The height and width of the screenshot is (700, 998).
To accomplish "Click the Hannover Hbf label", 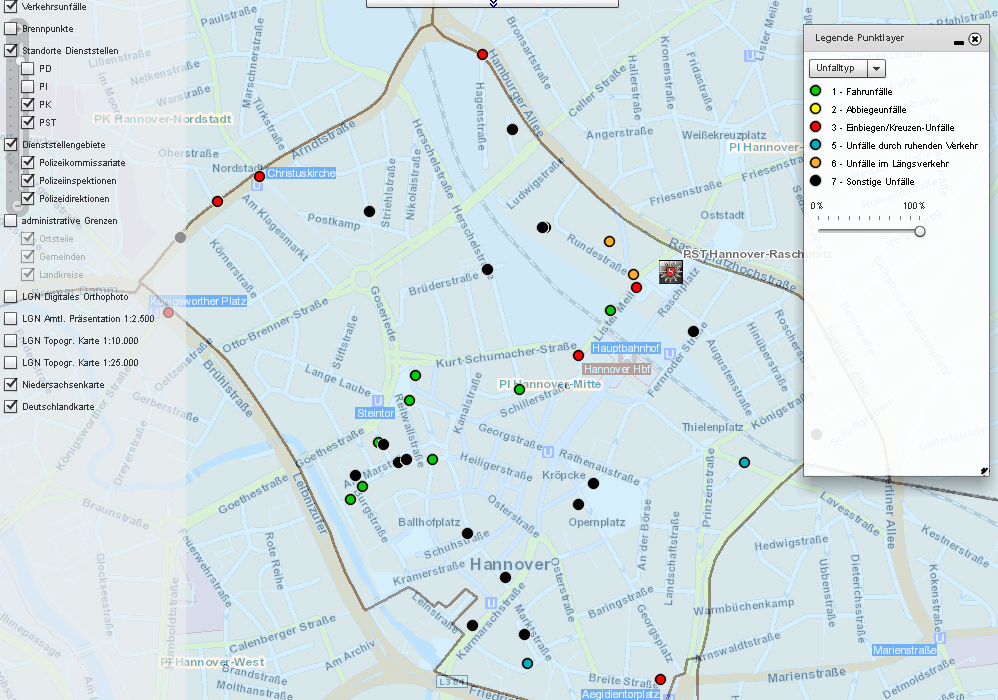I will pos(617,369).
